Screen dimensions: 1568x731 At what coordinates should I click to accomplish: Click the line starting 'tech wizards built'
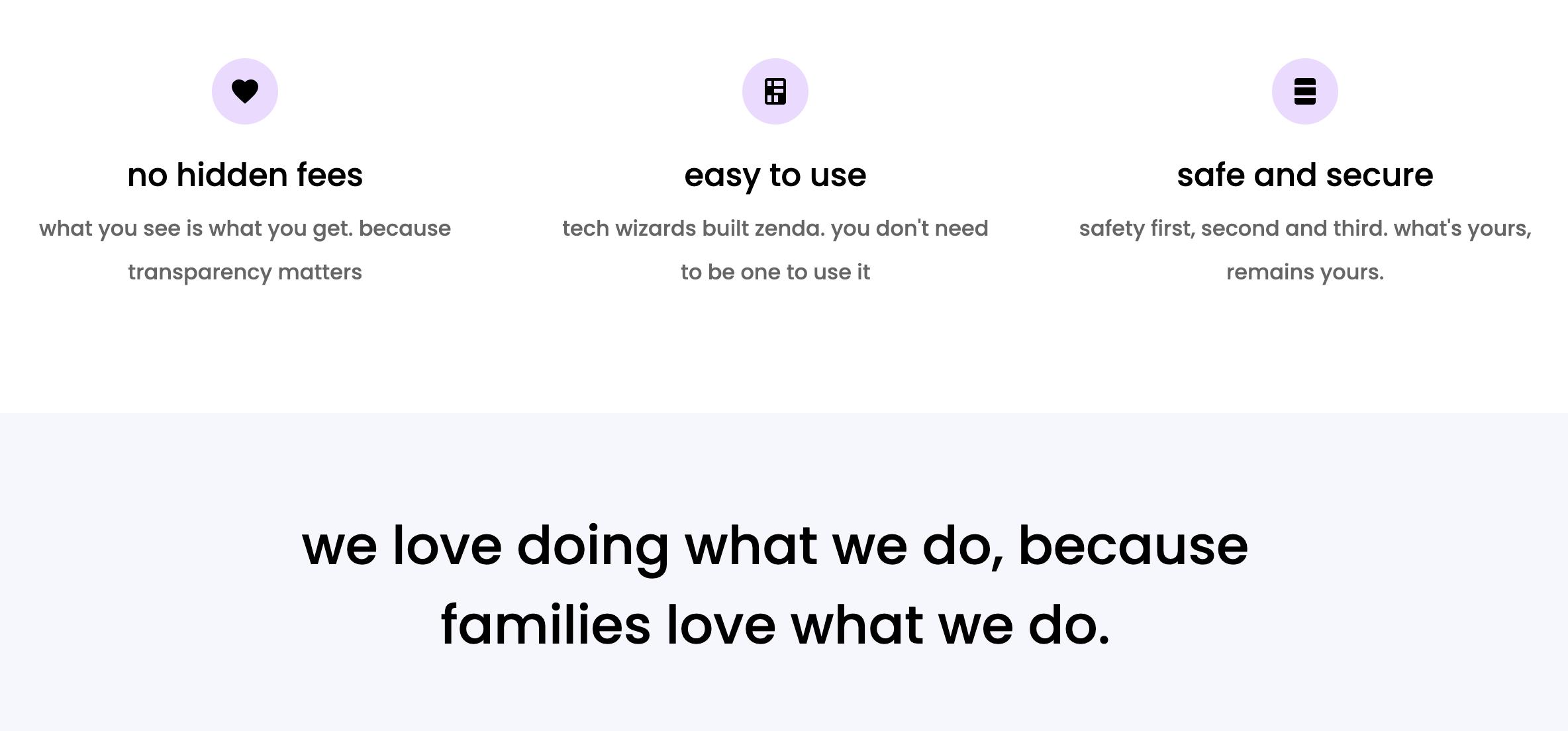coord(775,228)
